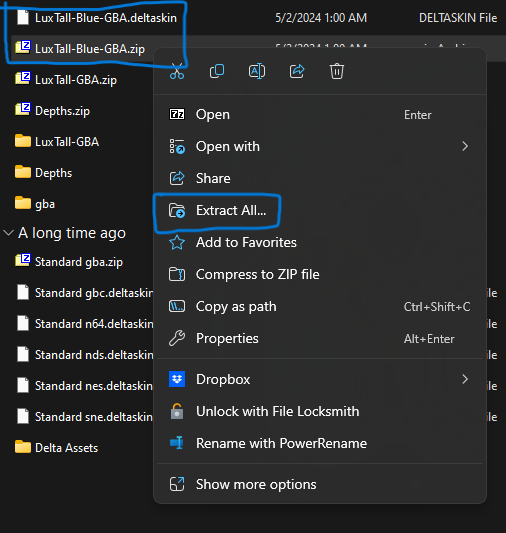Click the Copy icon in context menu
The image size is (506, 533).
pos(217,71)
